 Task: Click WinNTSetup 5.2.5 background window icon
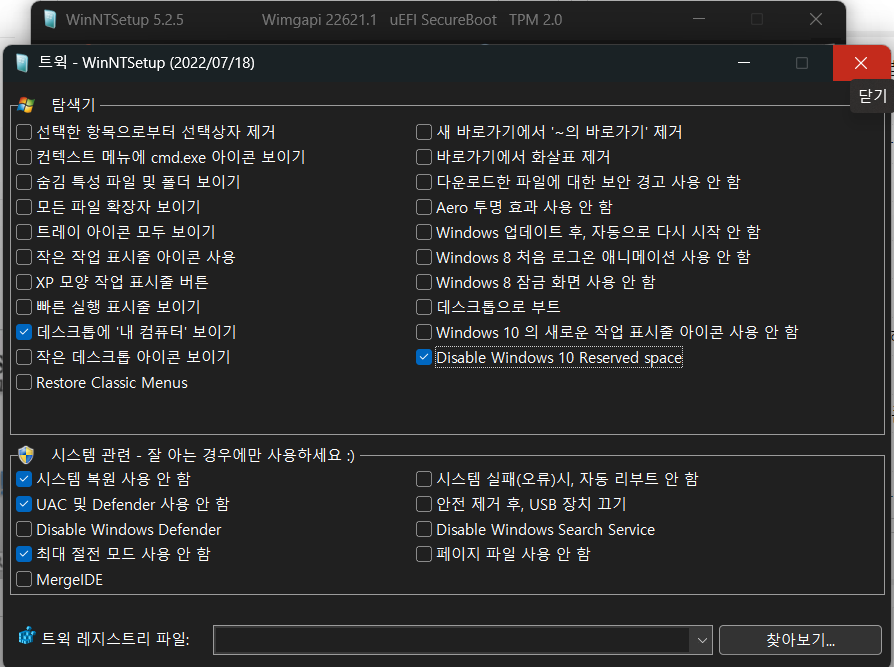point(50,19)
